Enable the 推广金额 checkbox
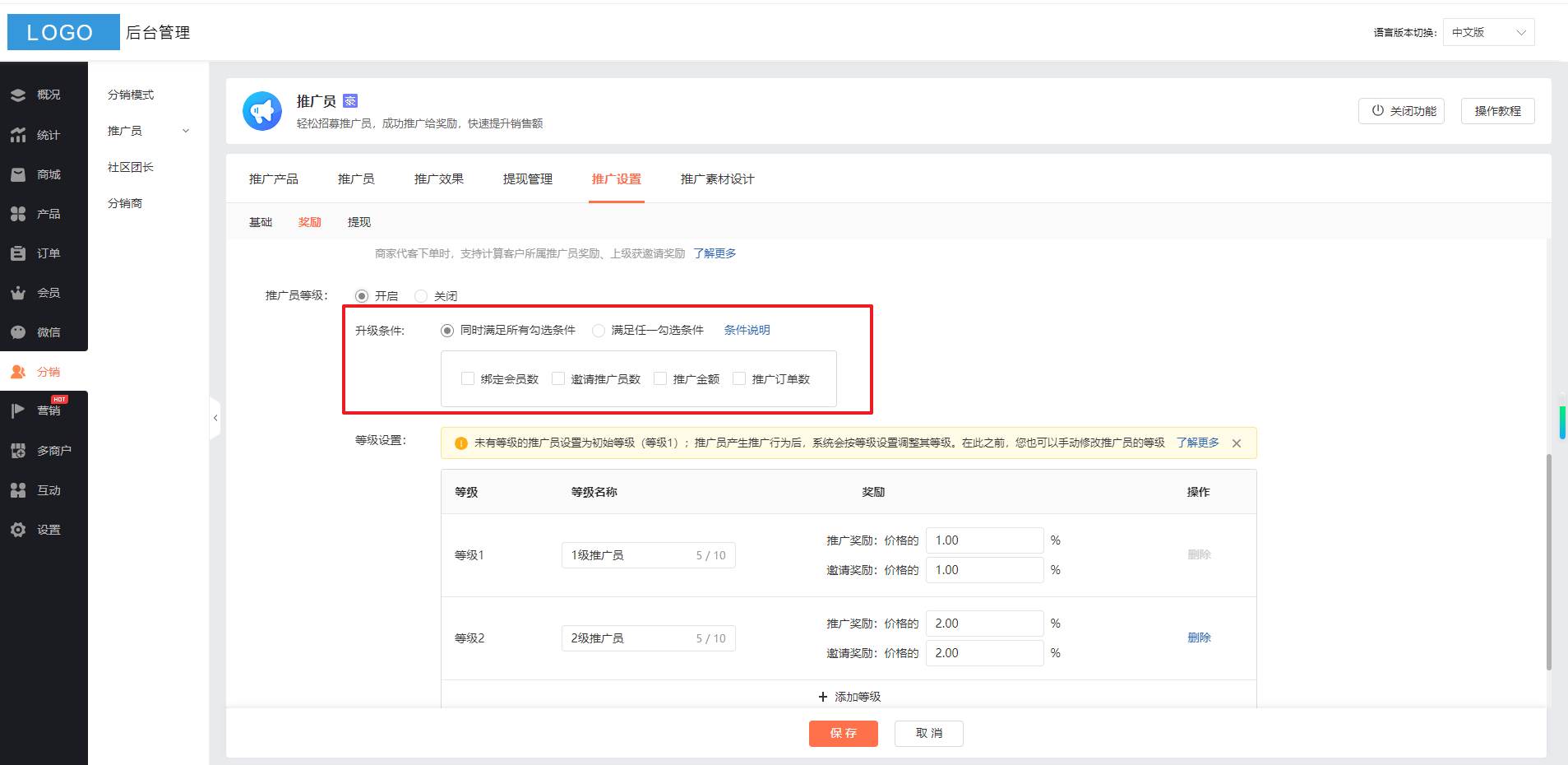The image size is (1568, 765). point(660,378)
